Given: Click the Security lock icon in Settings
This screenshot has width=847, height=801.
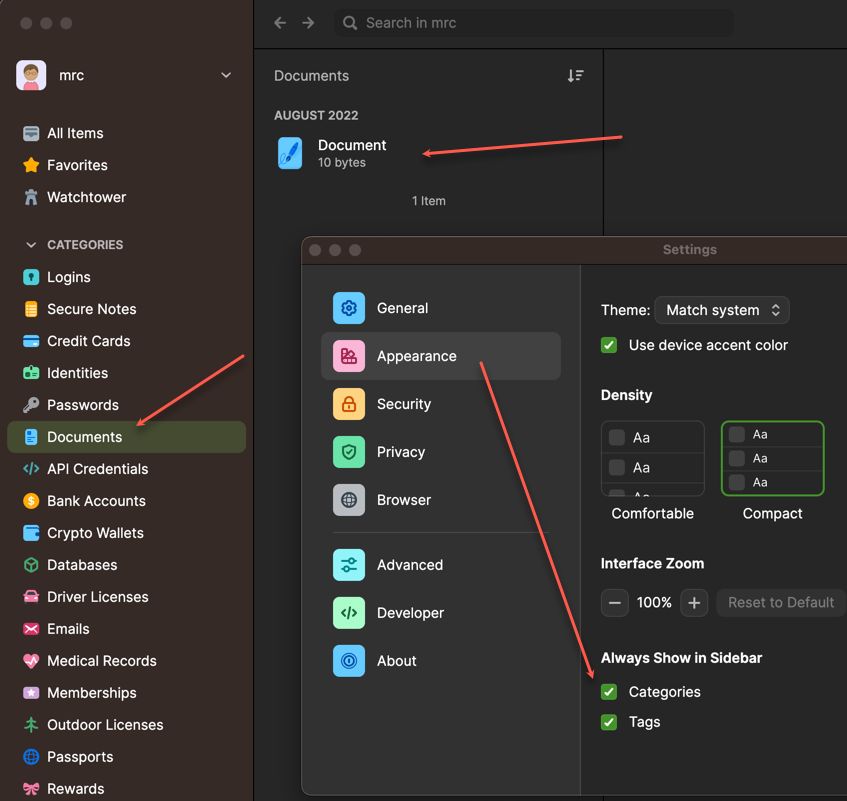Looking at the screenshot, I should pyautogui.click(x=349, y=404).
